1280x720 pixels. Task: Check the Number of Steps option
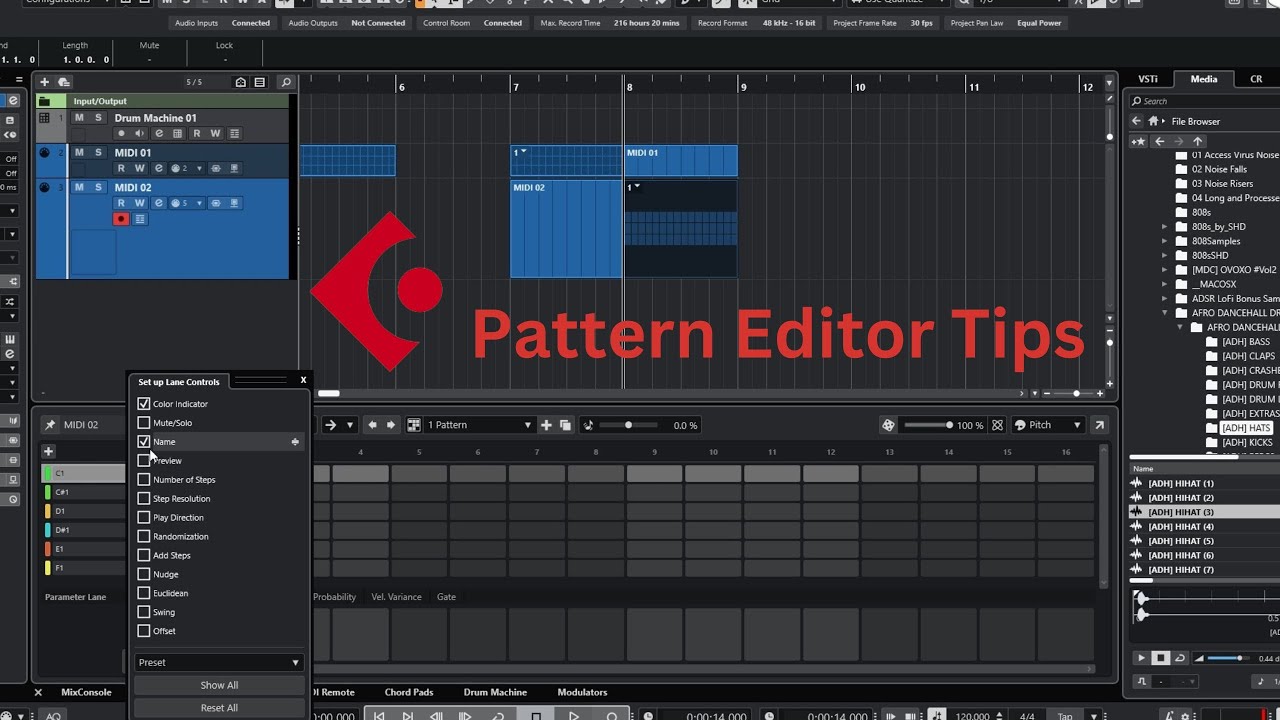(x=144, y=480)
